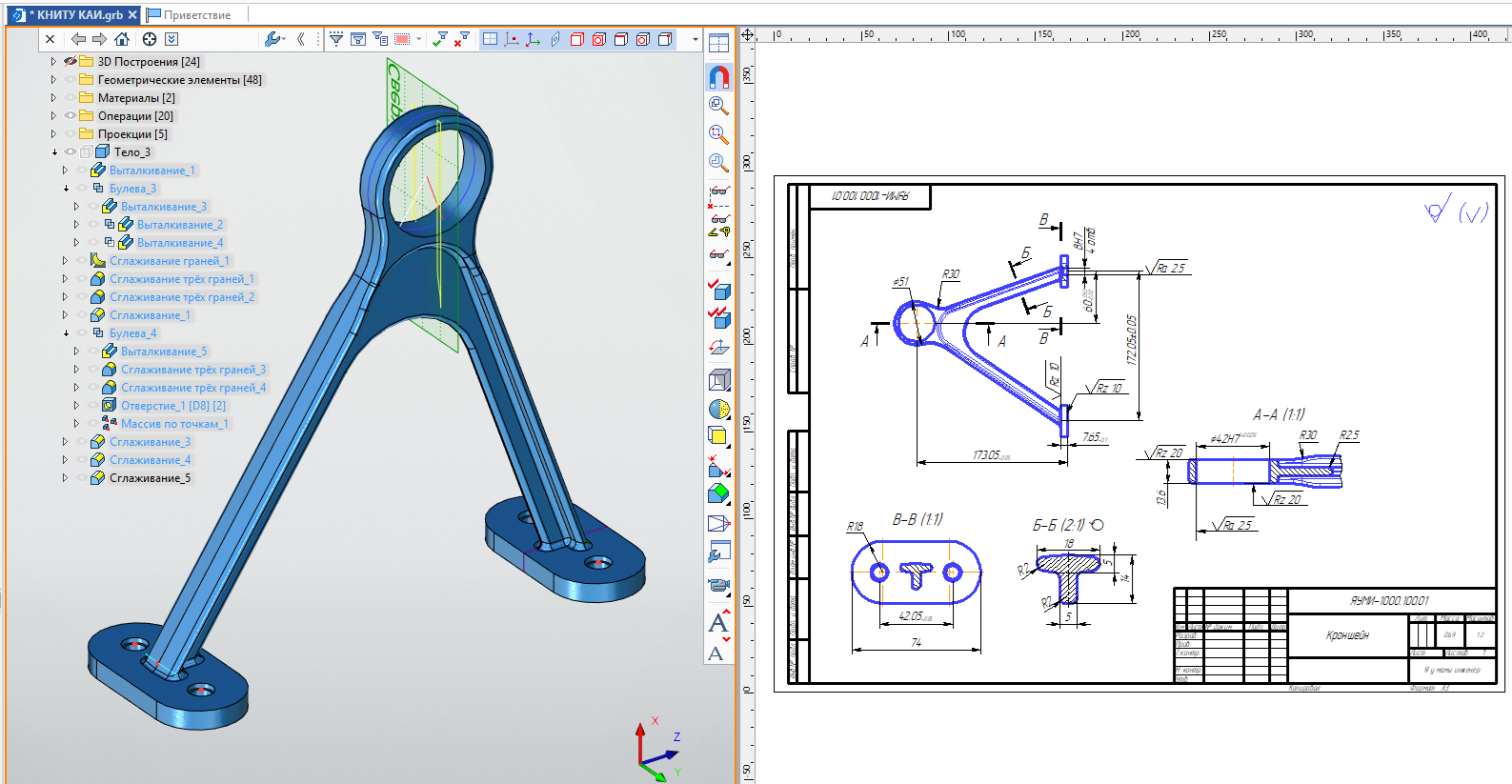The height and width of the screenshot is (784, 1512).
Task: Toggle visibility eye of Операции folder
Action: point(71,116)
